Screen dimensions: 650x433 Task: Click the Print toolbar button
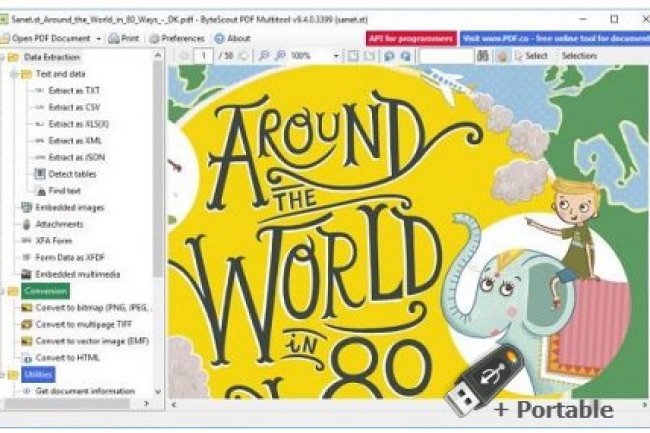pyautogui.click(x=123, y=39)
